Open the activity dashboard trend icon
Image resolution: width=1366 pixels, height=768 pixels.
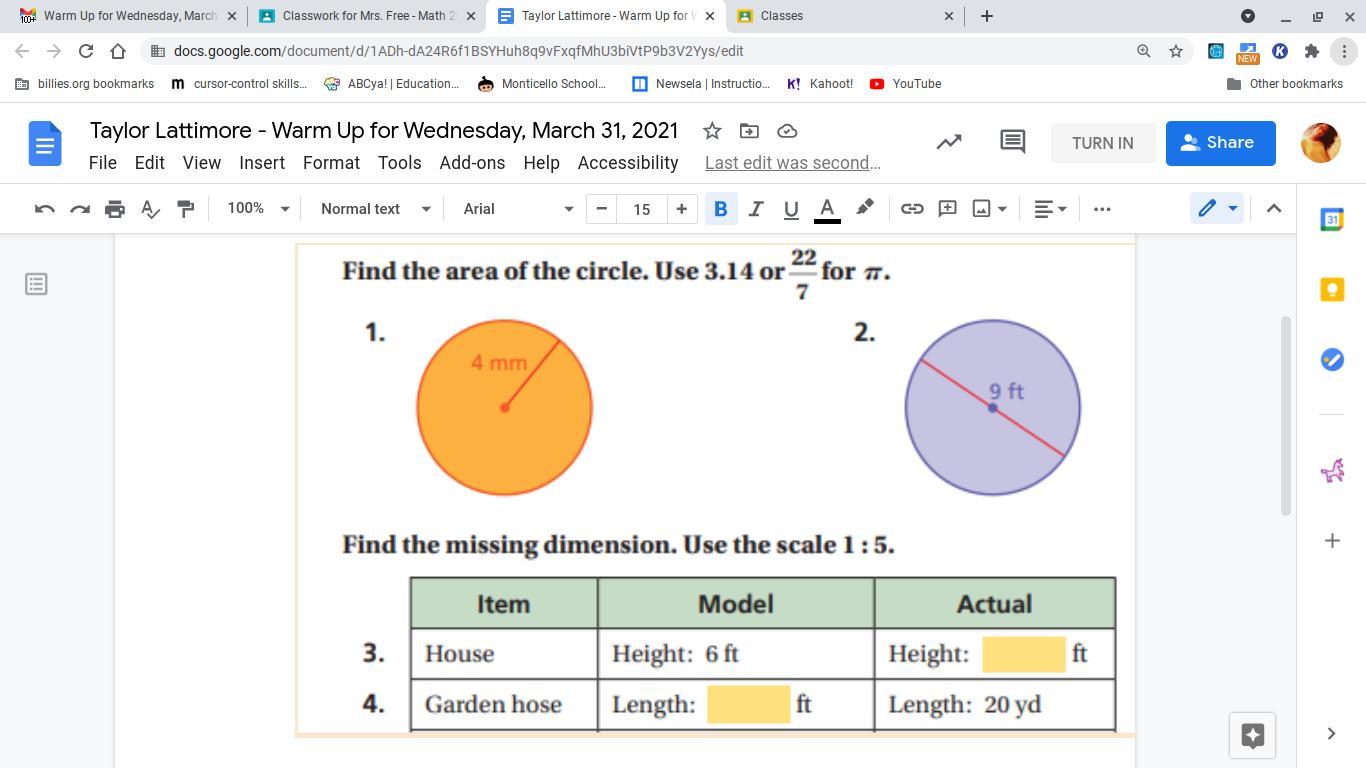pos(949,143)
